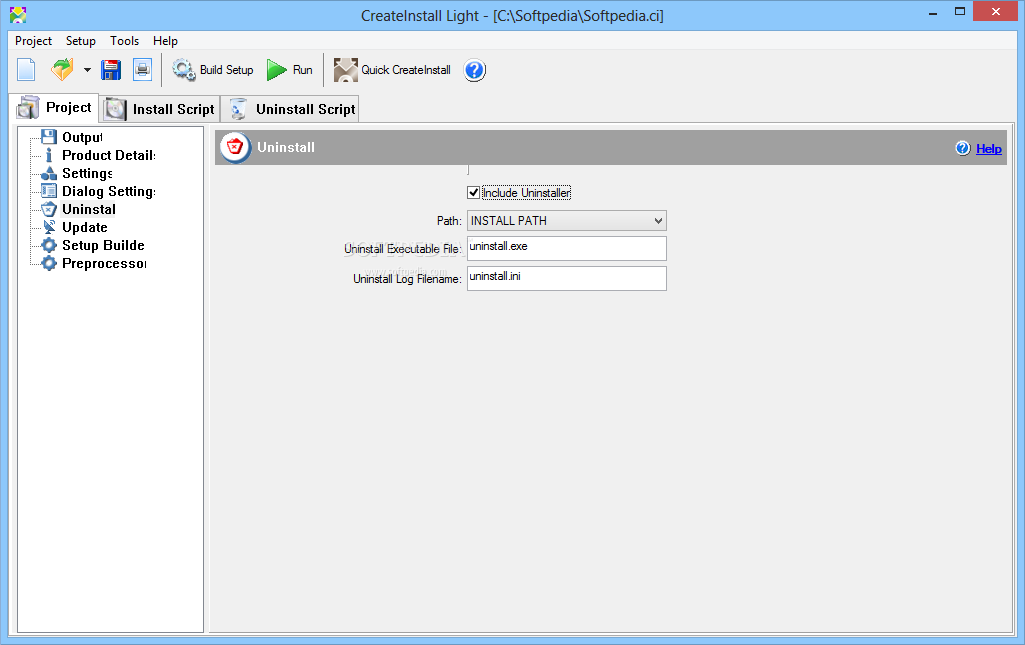Select Dialog Settings tree item
This screenshot has width=1025, height=645.
pyautogui.click(x=109, y=191)
